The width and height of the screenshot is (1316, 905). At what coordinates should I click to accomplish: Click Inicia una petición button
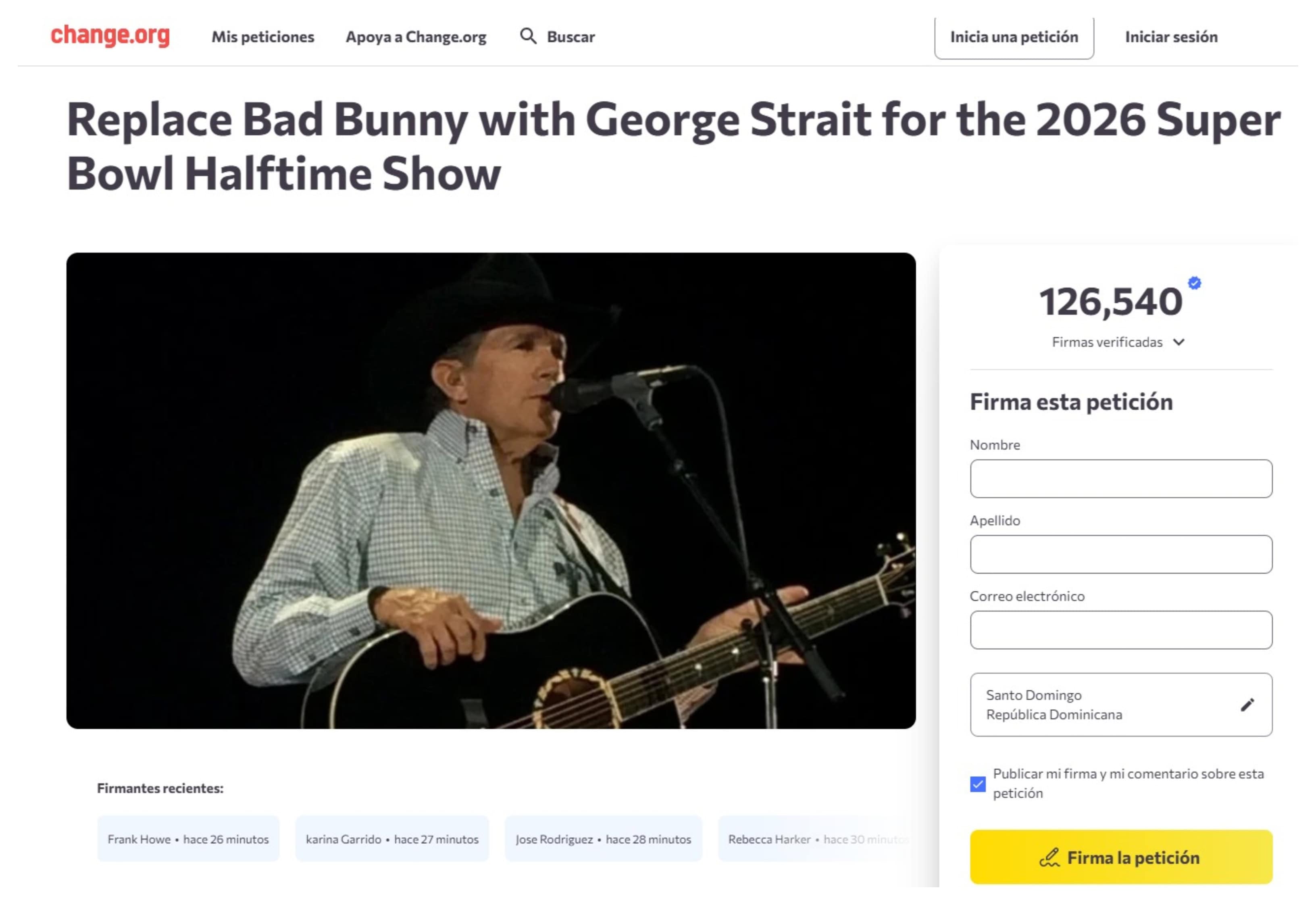point(1013,37)
